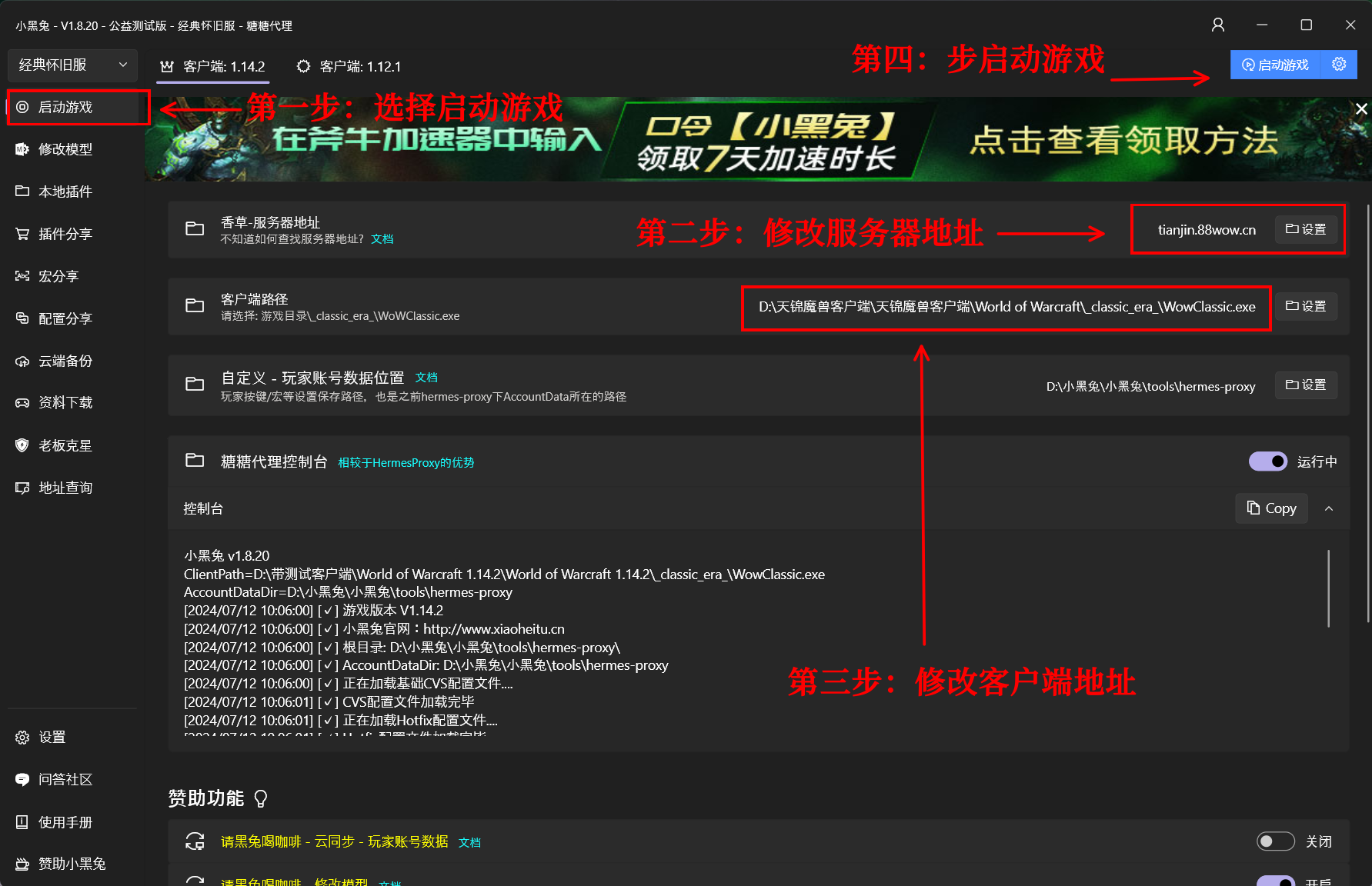Image resolution: width=1372 pixels, height=886 pixels.
Task: Open 问答社区 chat icon
Action: click(x=22, y=780)
